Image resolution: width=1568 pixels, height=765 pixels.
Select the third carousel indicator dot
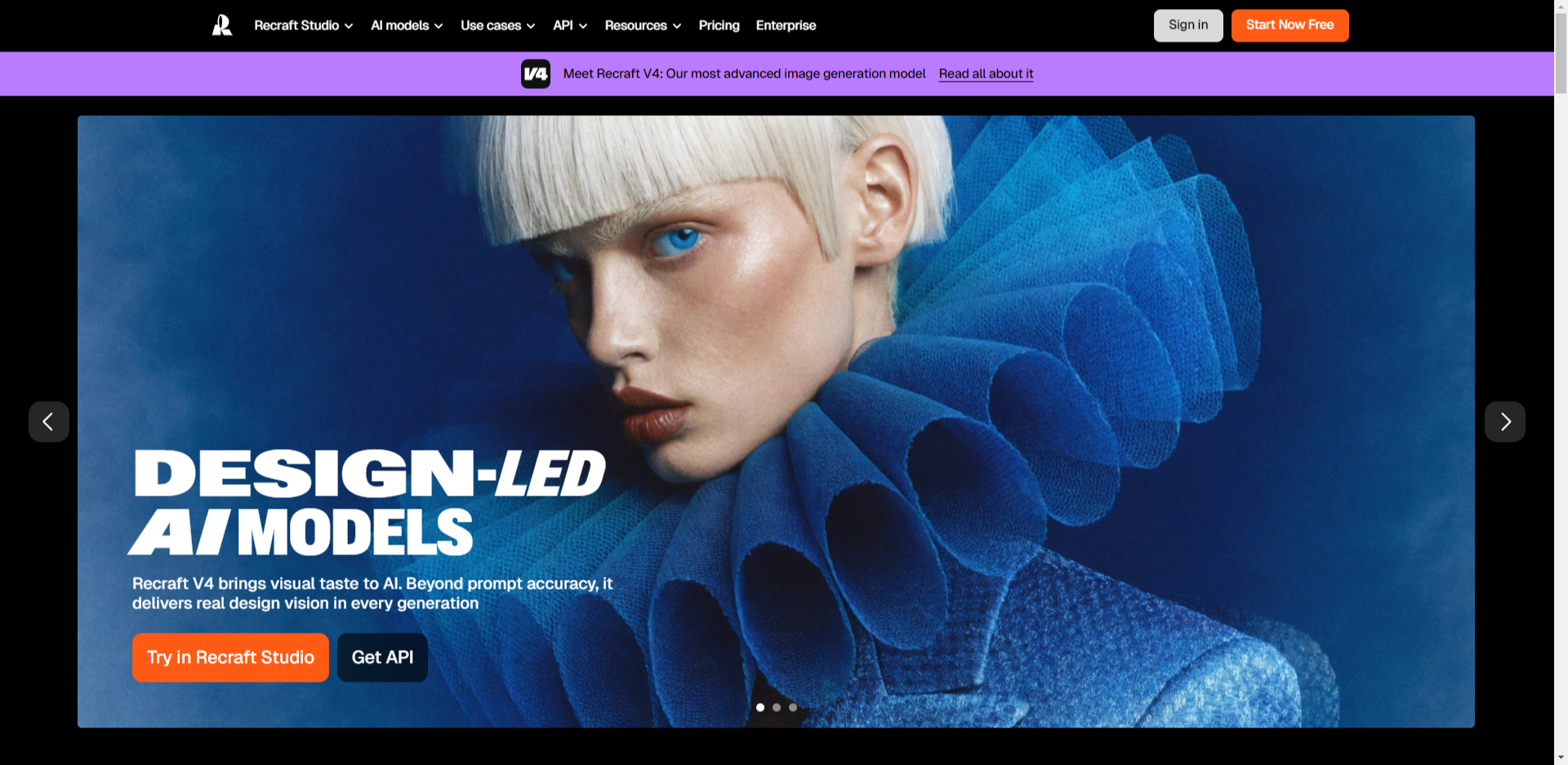(x=793, y=707)
